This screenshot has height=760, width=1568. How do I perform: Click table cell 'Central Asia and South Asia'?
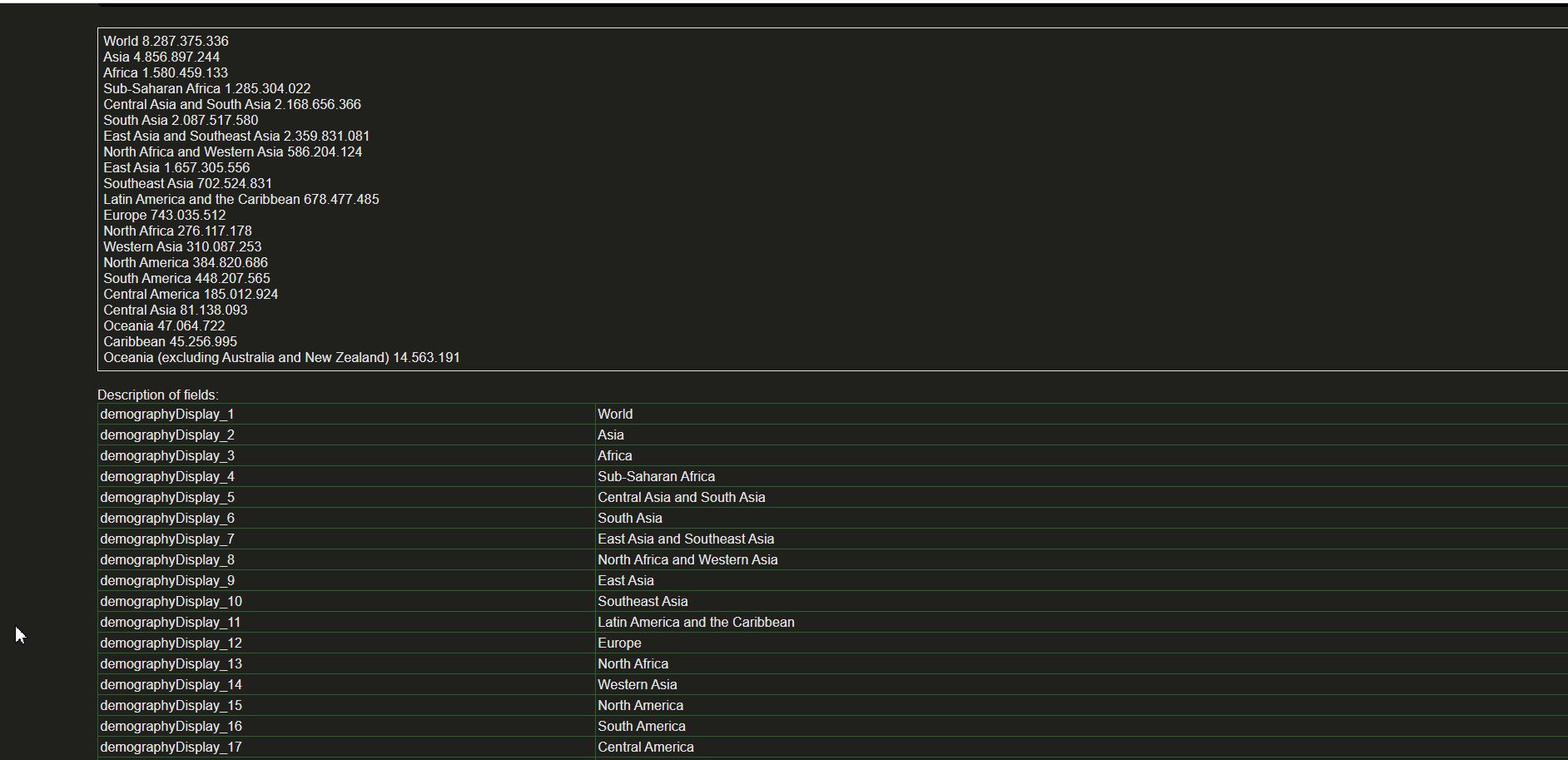point(1082,497)
